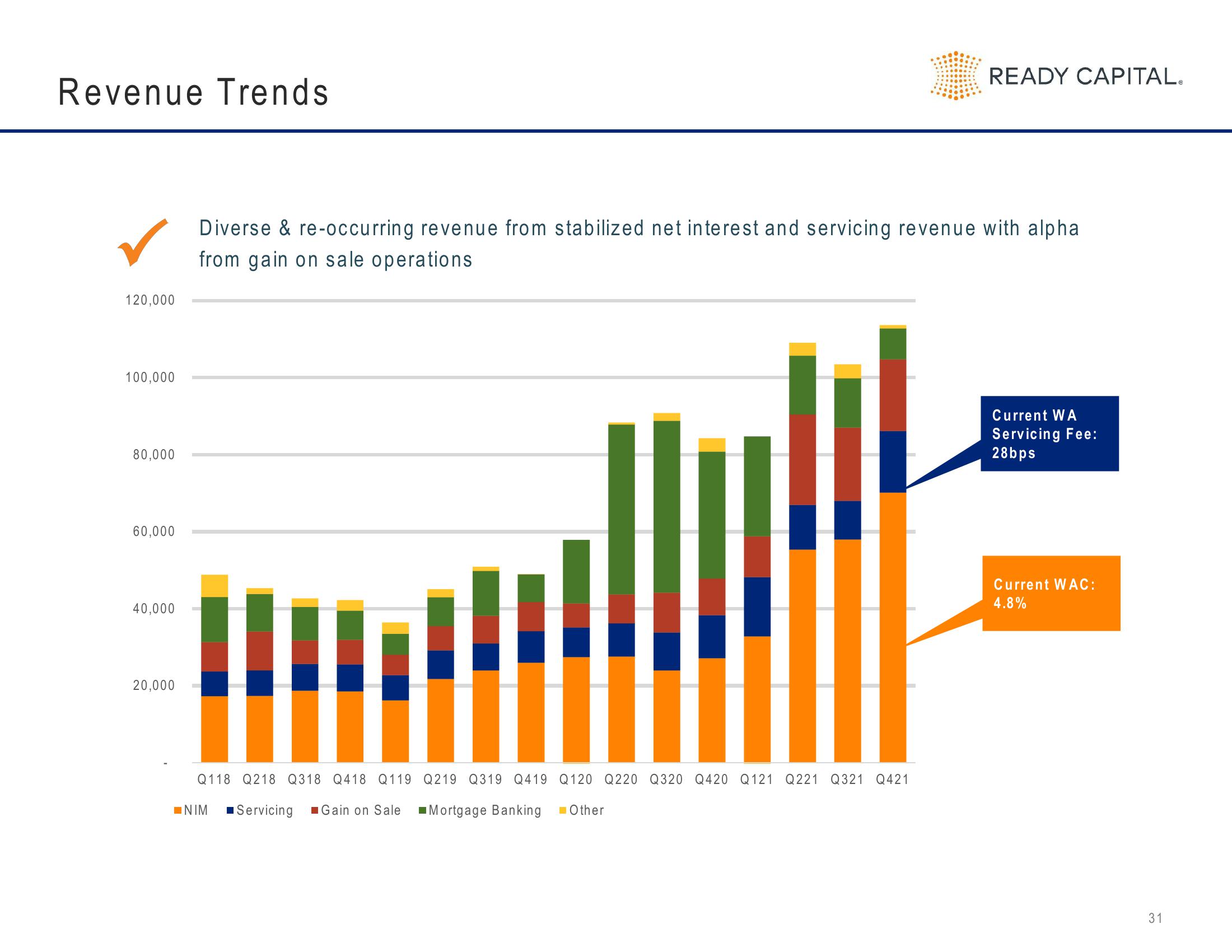Click the 'READY CAPITAL' wordmark text
The image size is (1232, 952).
[1085, 76]
